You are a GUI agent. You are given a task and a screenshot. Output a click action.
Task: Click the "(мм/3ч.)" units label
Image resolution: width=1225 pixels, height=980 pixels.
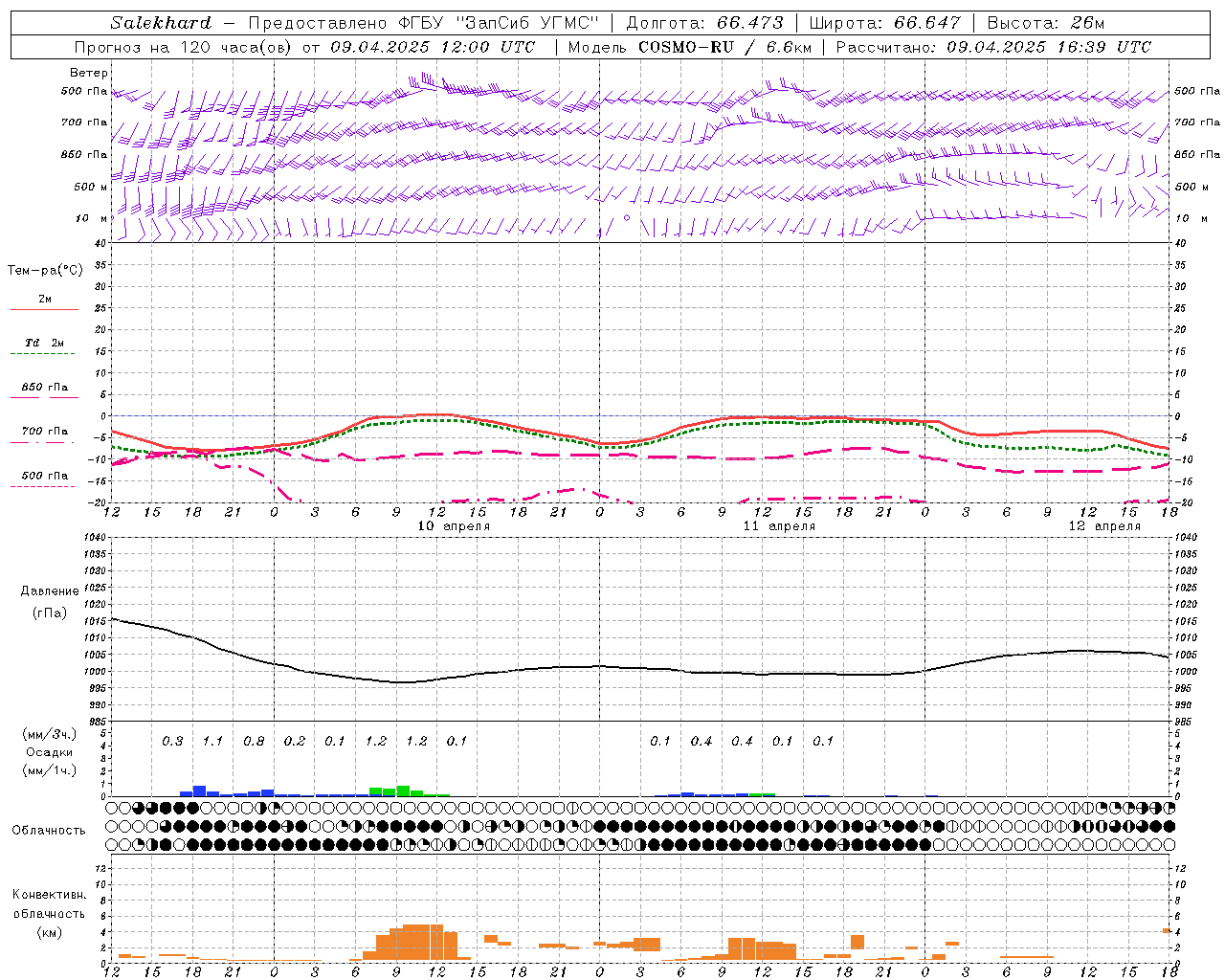[x=49, y=734]
